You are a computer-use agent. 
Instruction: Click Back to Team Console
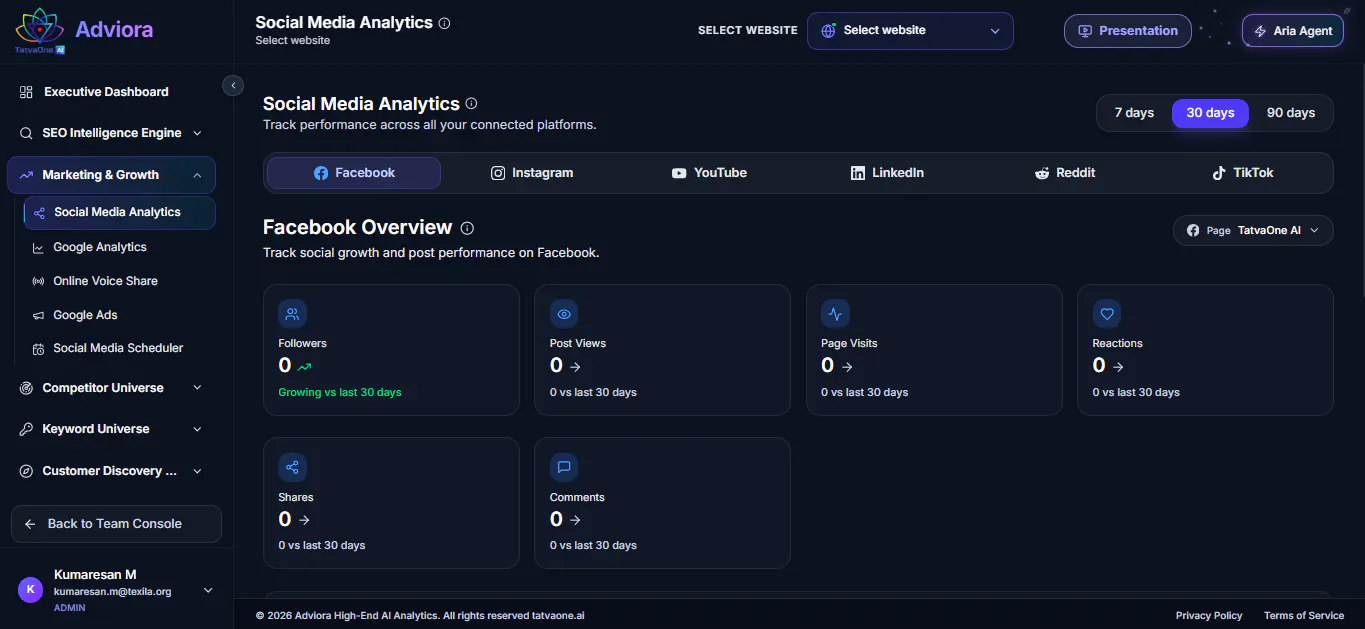(x=116, y=524)
